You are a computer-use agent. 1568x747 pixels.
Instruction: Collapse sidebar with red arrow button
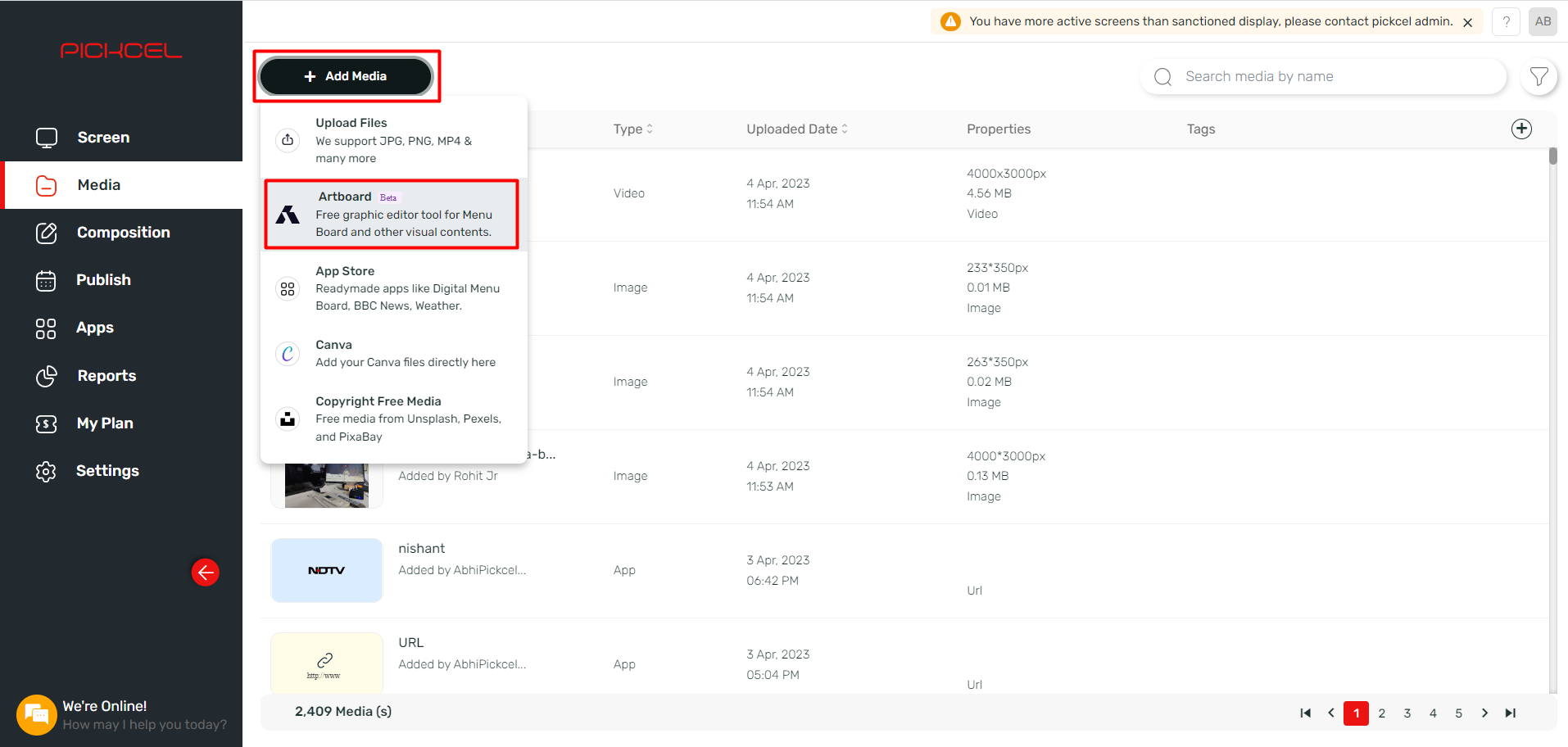point(205,572)
